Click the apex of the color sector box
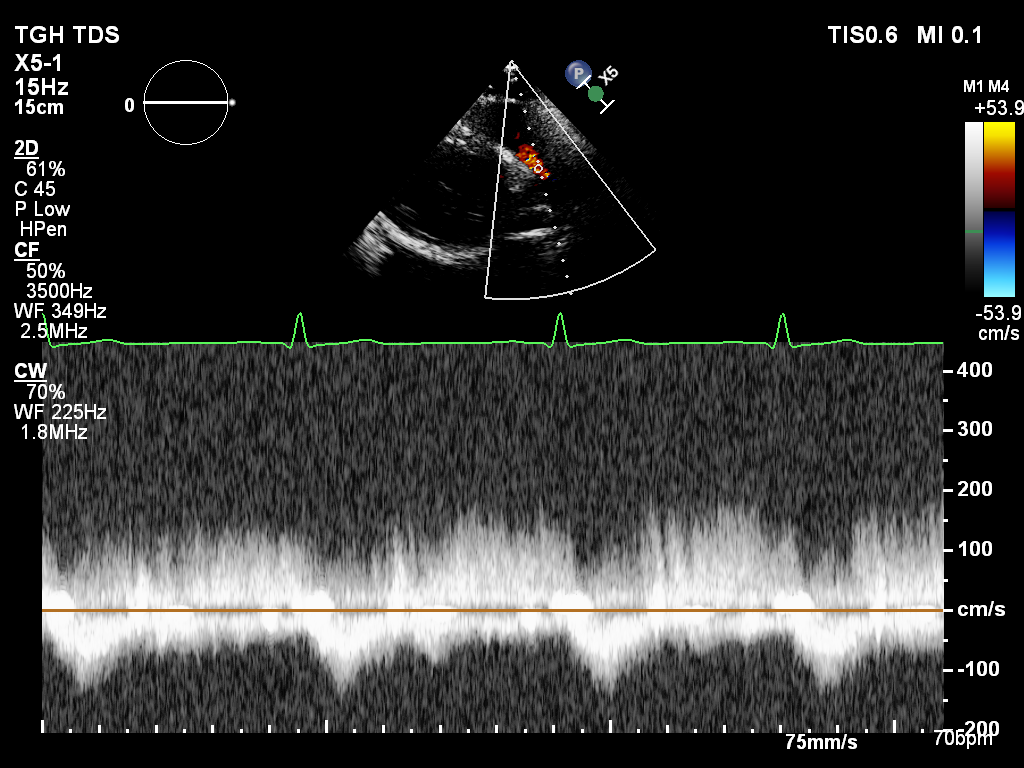This screenshot has height=768, width=1024. 512,66
